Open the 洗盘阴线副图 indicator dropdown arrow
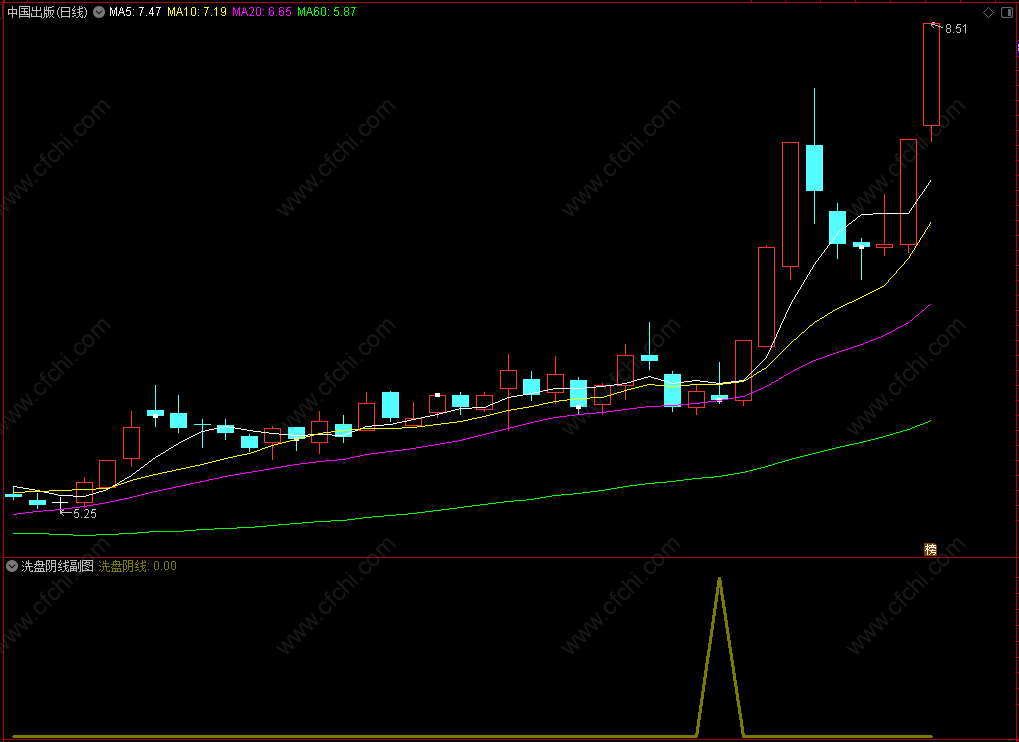This screenshot has height=742, width=1019. coord(12,567)
